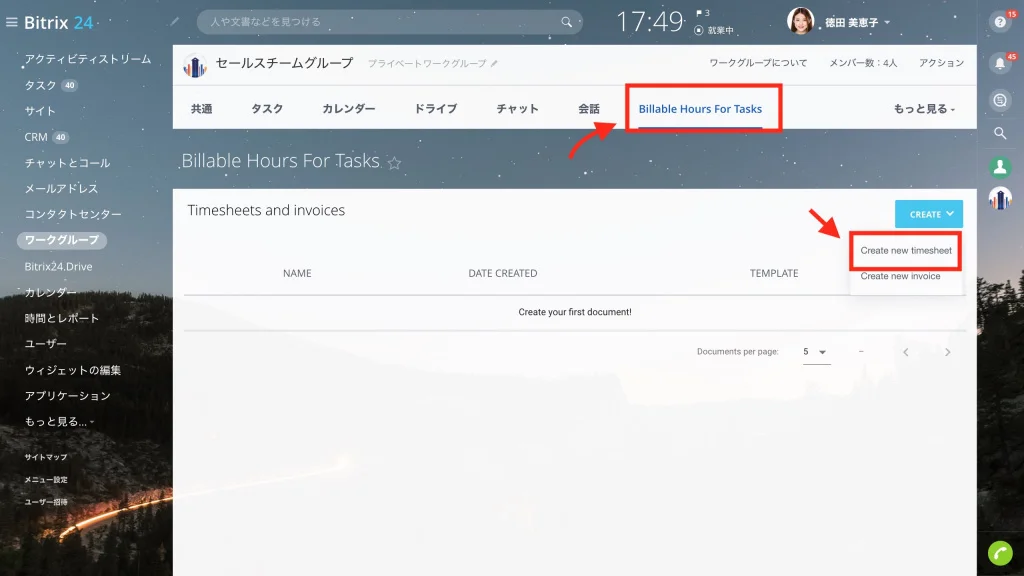Go to the next documents page arrow
The height and width of the screenshot is (576, 1024).
(948, 352)
